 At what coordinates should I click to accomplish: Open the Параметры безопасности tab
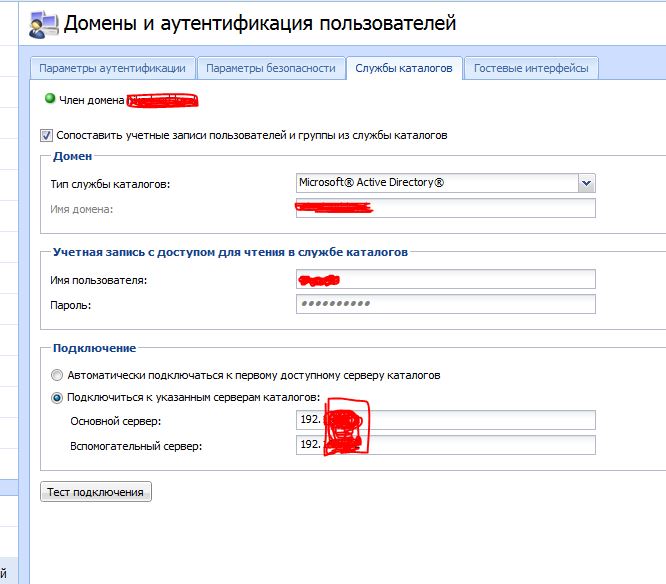[x=271, y=68]
